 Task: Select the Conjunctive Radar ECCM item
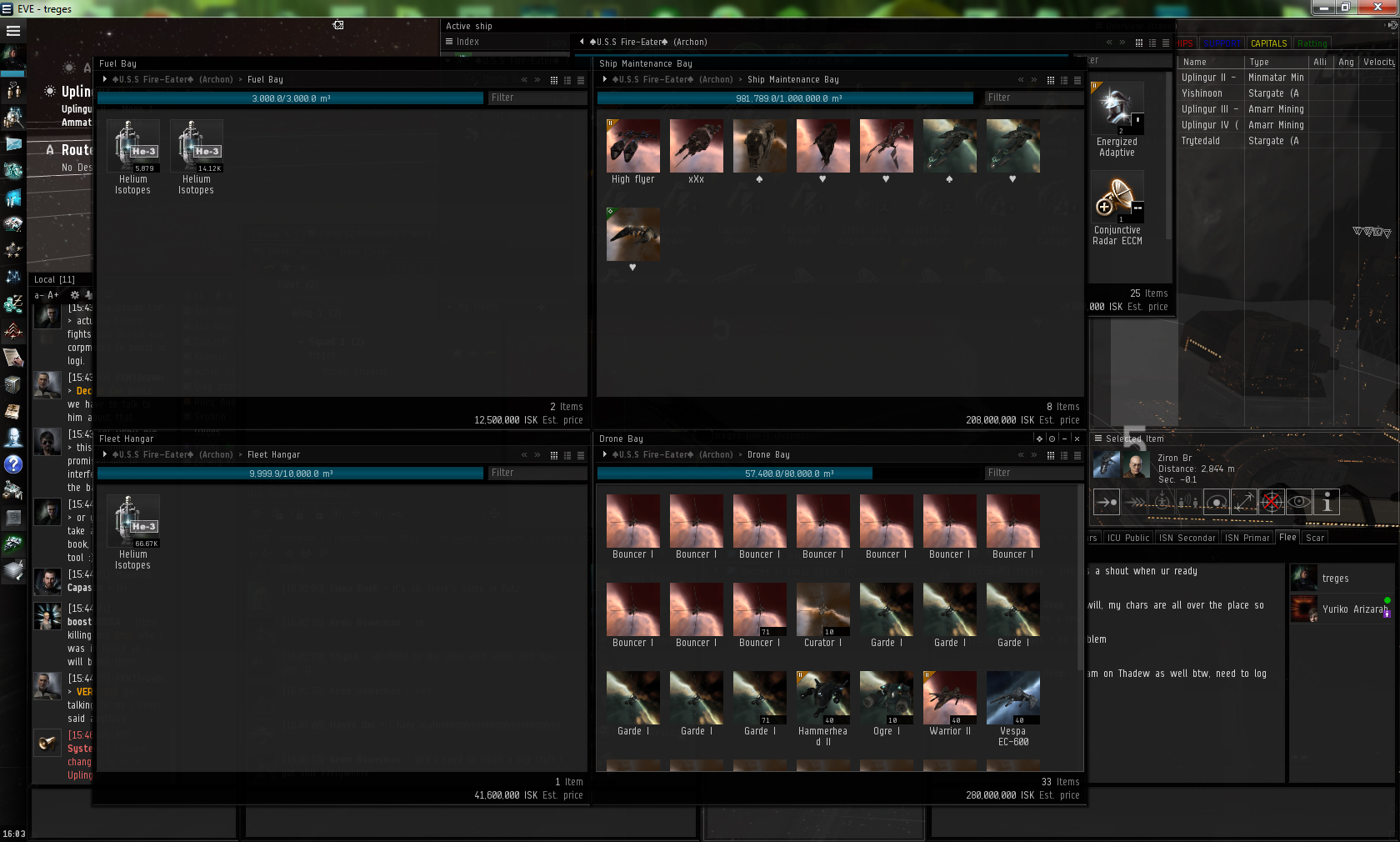point(1117,208)
